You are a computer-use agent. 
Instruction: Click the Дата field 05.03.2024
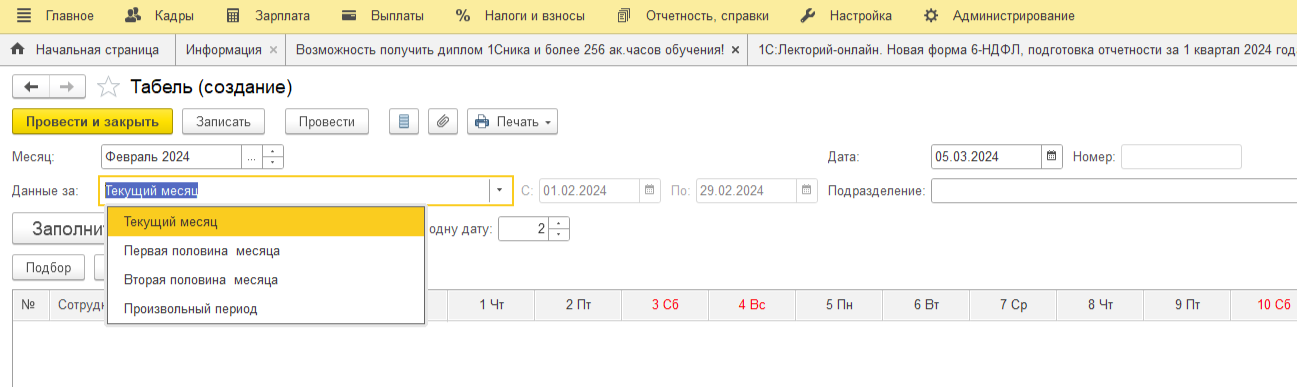(x=986, y=157)
